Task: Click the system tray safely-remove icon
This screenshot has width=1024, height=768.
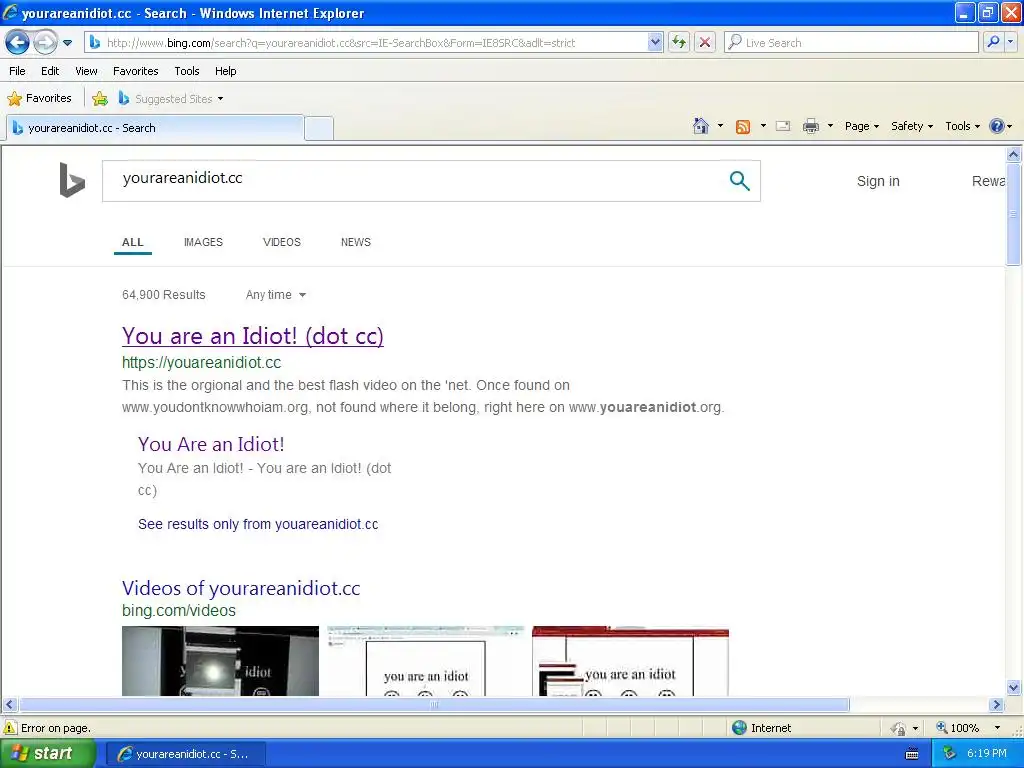Action: click(x=950, y=753)
